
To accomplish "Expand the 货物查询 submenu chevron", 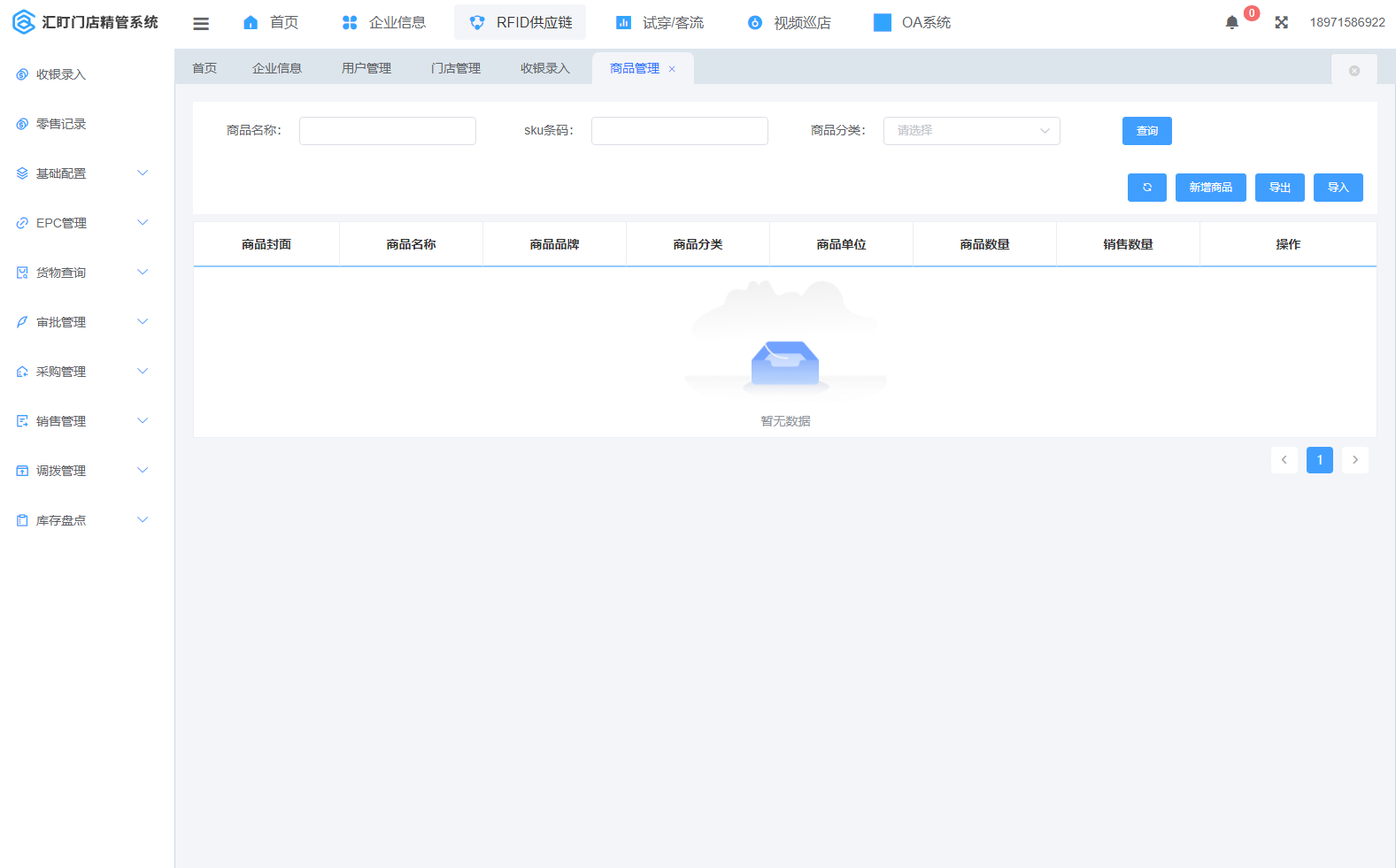I will tap(143, 273).
